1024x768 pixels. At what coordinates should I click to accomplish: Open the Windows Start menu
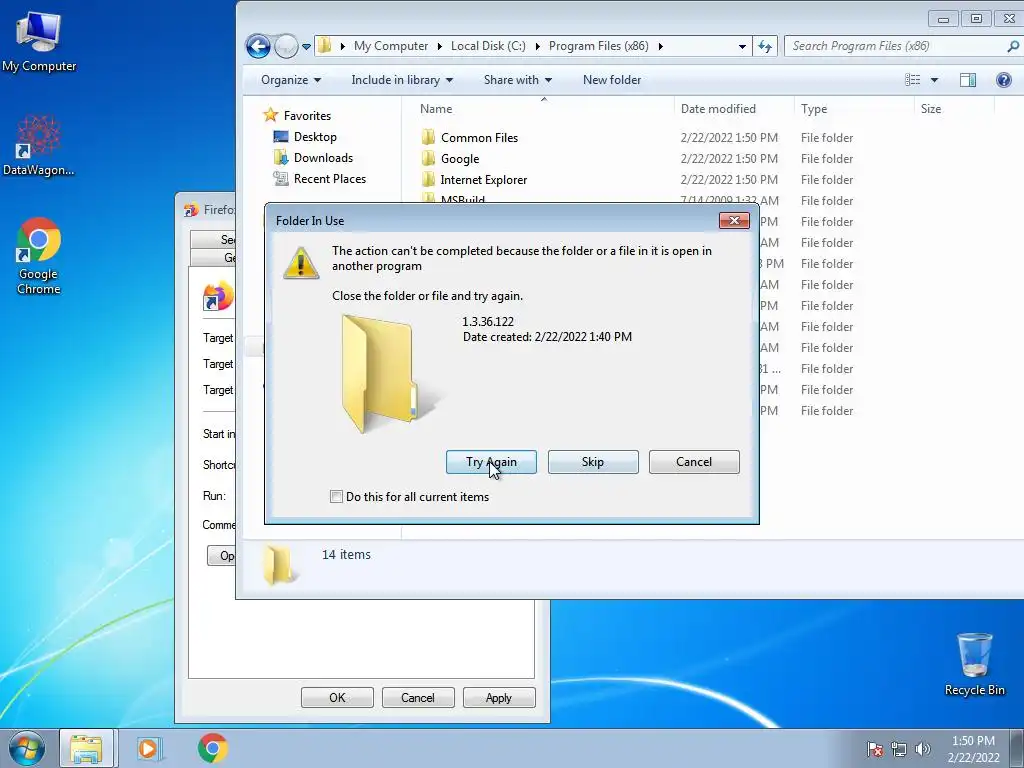27,748
